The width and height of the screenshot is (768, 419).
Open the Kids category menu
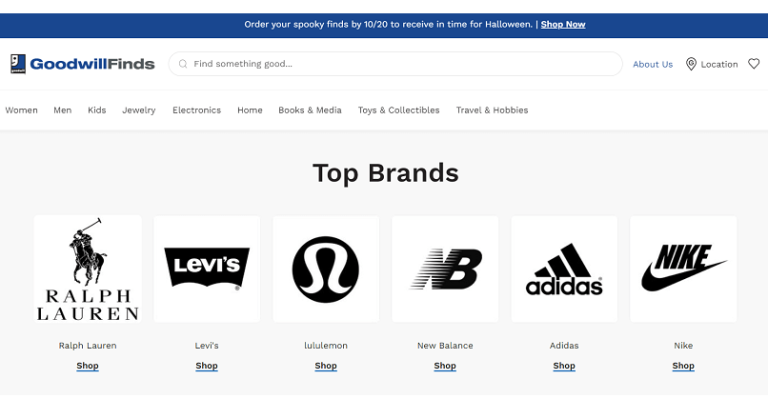96,110
